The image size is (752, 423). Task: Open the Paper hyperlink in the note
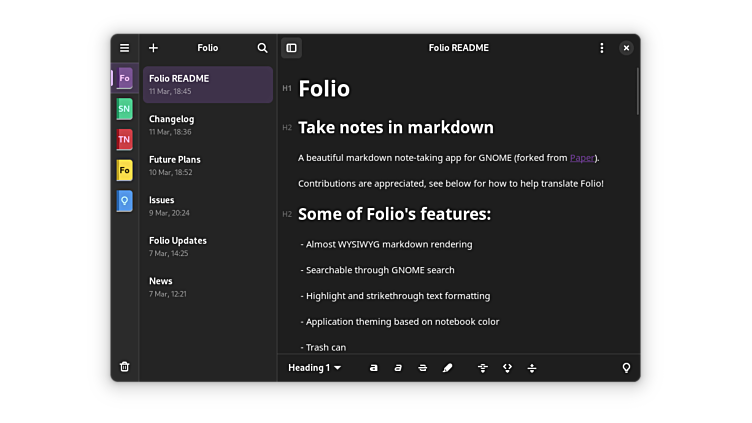point(581,158)
